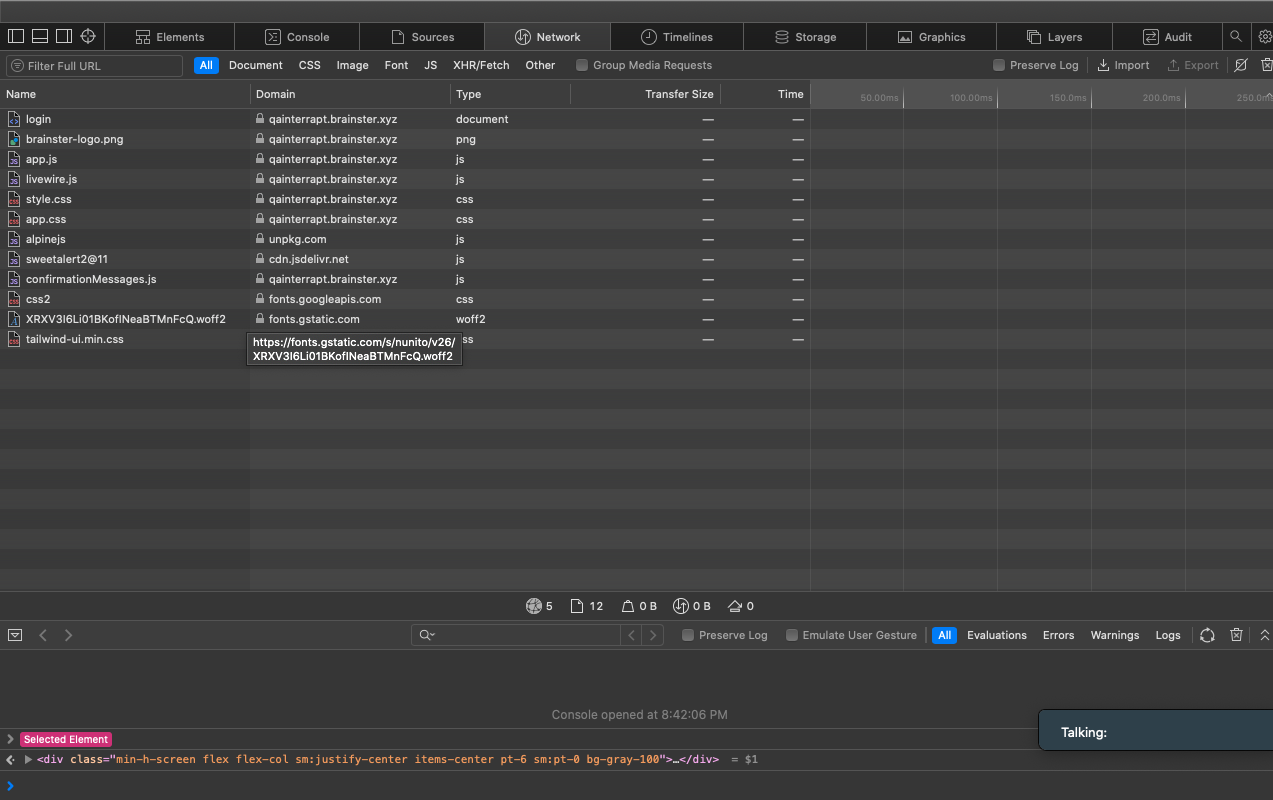Clear network items with the trash icon
The width and height of the screenshot is (1273, 800).
click(x=1265, y=65)
